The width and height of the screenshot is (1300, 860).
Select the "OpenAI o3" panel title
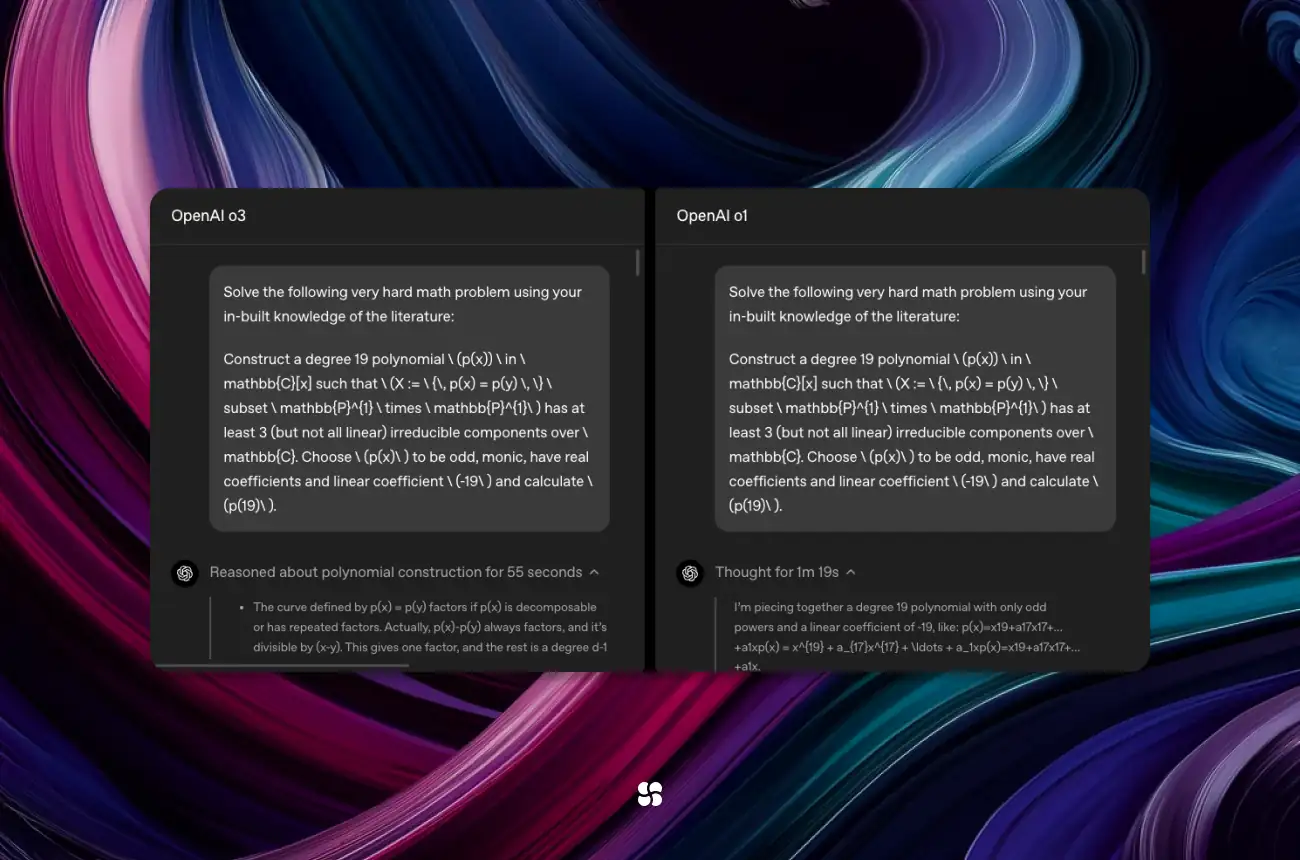(208, 215)
